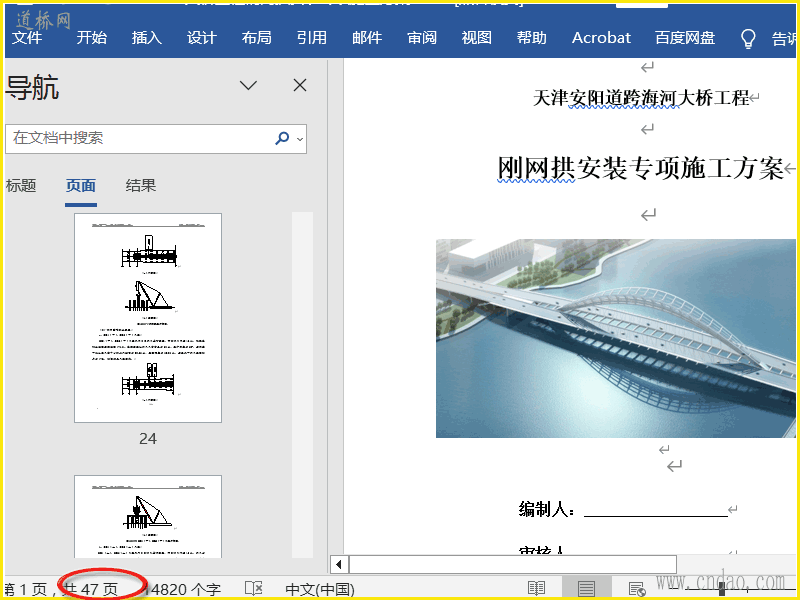
Task: Close the navigation pane
Action: pyautogui.click(x=300, y=86)
